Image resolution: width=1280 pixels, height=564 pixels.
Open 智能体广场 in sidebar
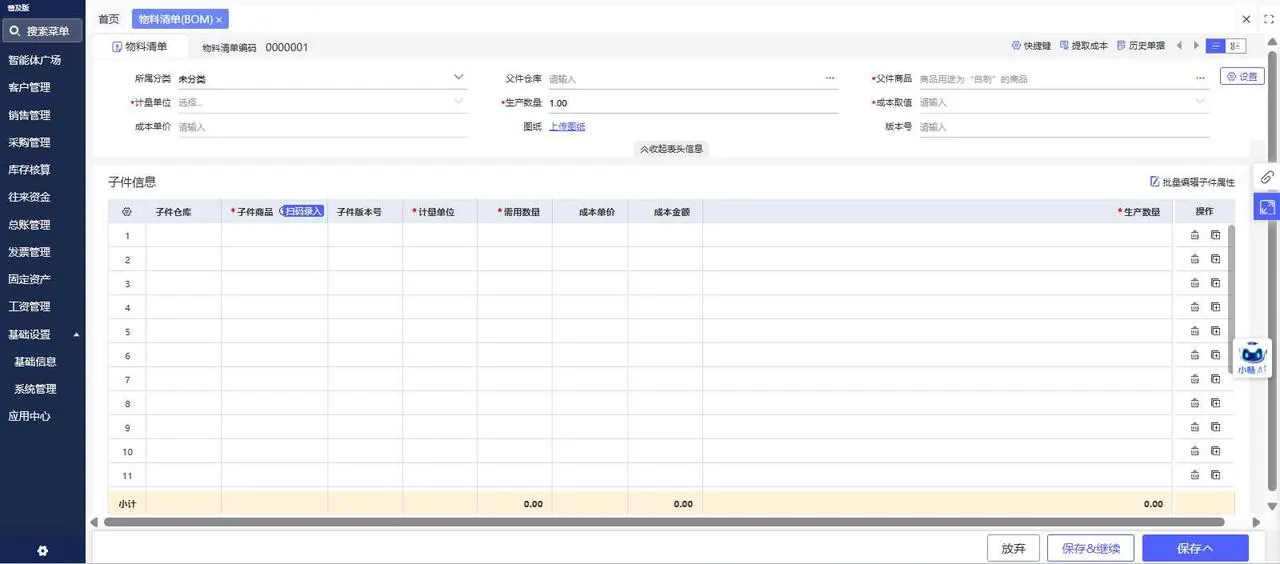coord(35,60)
